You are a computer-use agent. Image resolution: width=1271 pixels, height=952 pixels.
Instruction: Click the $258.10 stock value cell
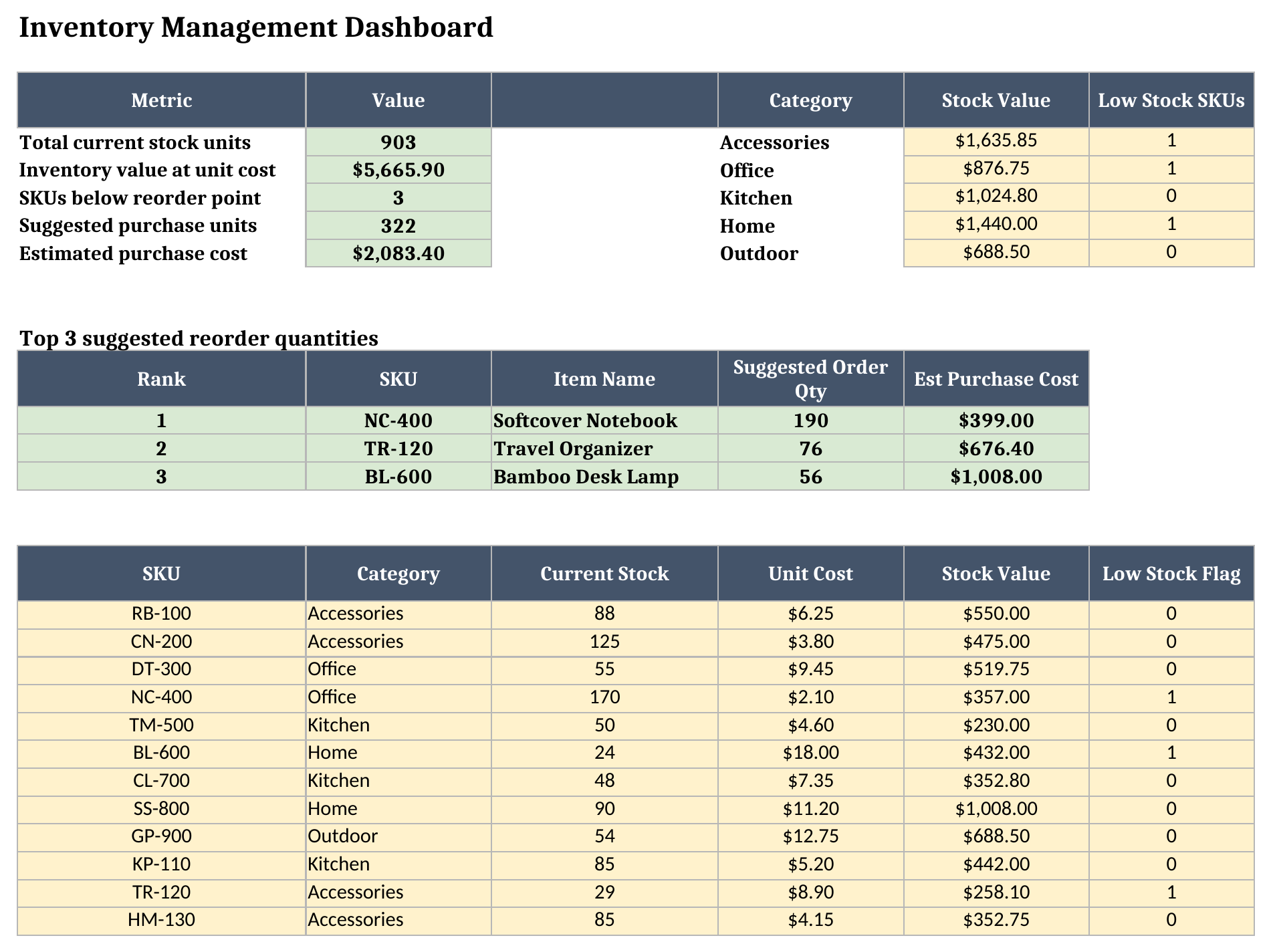996,892
